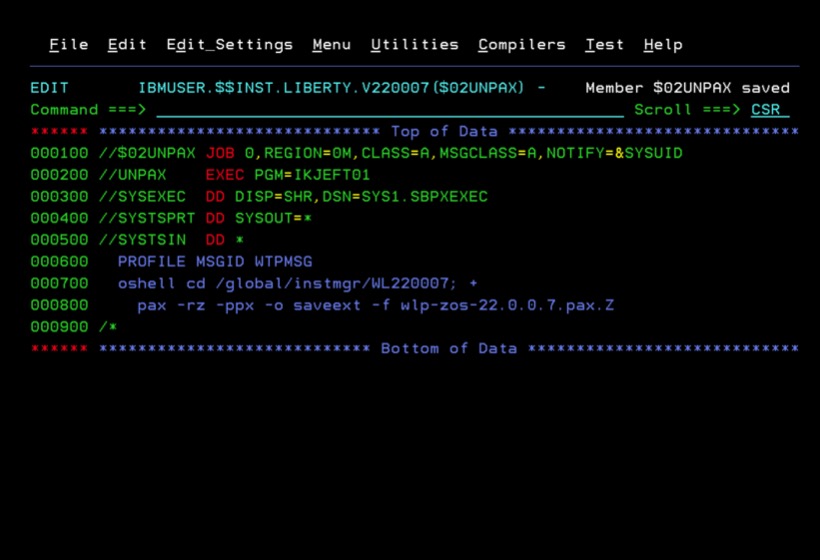This screenshot has width=820, height=560.
Task: Click line number 000700
Action: point(59,283)
